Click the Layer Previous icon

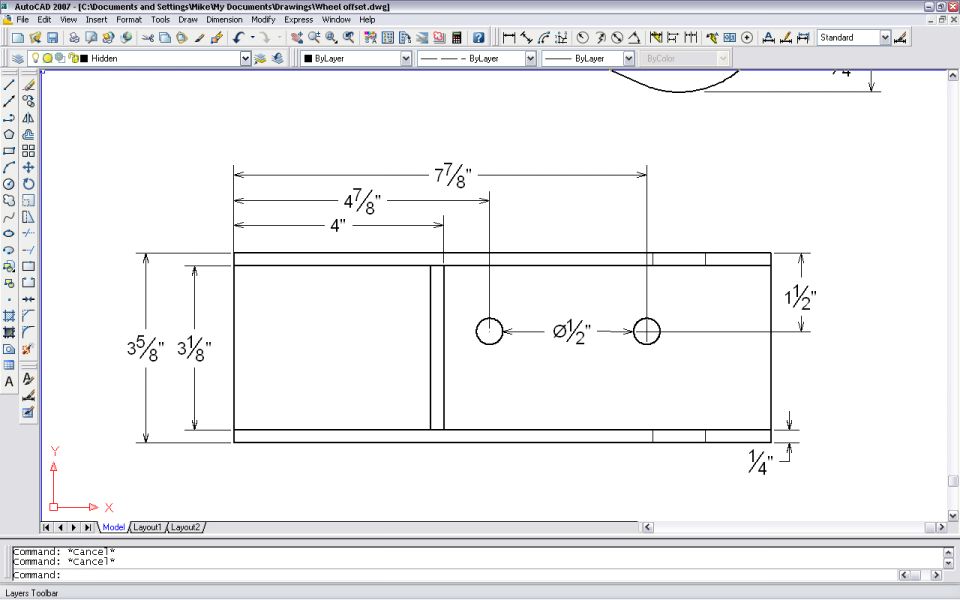click(278, 59)
